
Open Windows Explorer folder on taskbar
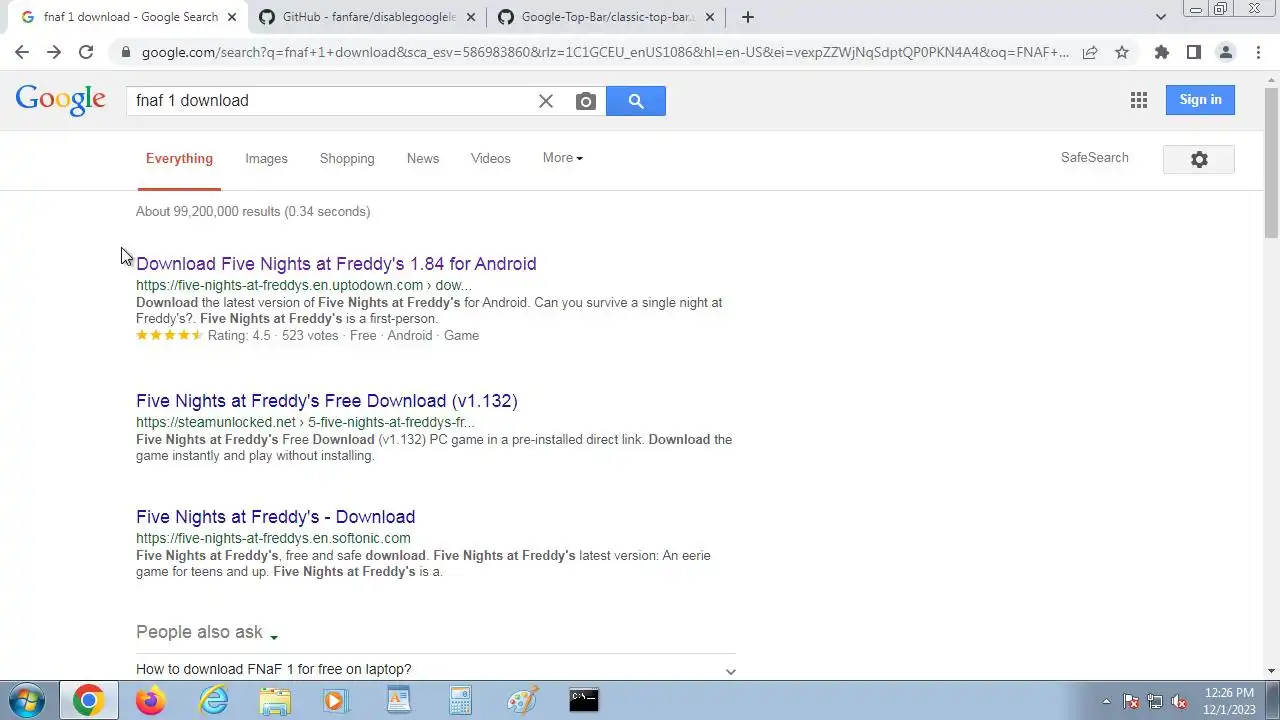pos(275,700)
